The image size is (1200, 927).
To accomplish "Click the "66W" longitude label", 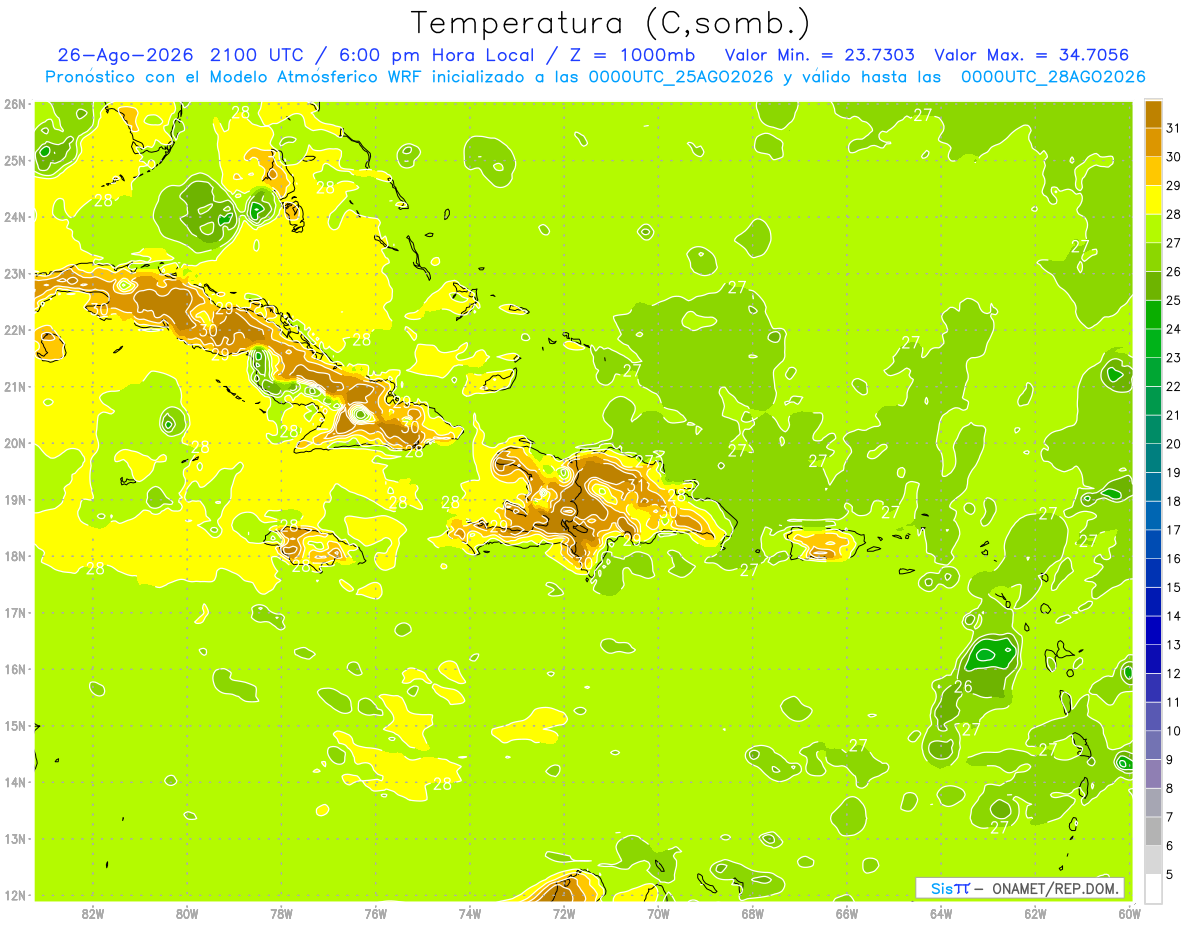I will click(847, 913).
